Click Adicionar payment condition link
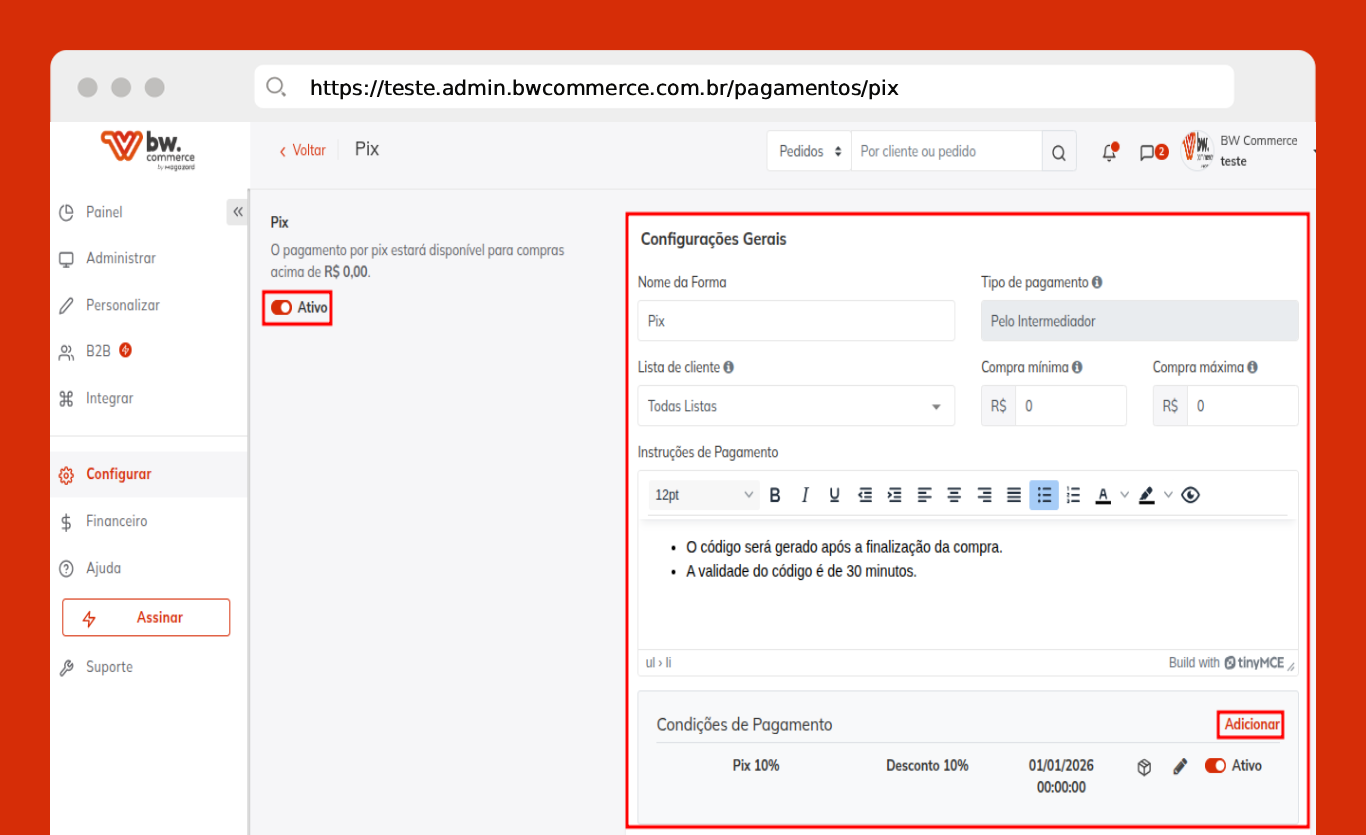Screen dimensions: 1366x835 coord(1251,724)
